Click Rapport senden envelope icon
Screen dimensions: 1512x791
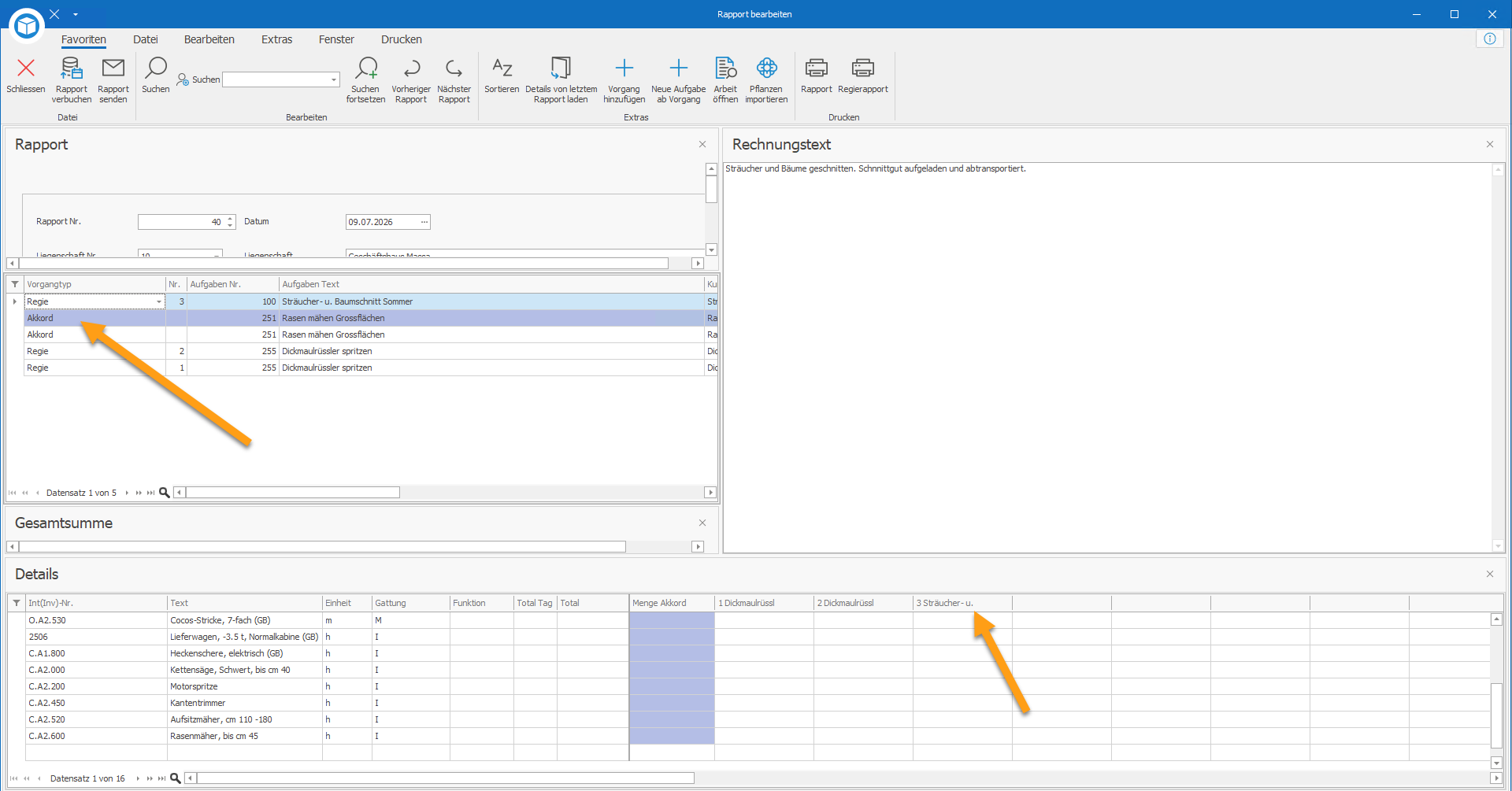113,68
